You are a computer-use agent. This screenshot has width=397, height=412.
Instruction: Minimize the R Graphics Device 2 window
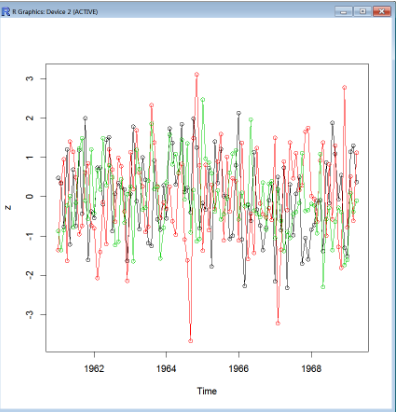[x=343, y=12]
